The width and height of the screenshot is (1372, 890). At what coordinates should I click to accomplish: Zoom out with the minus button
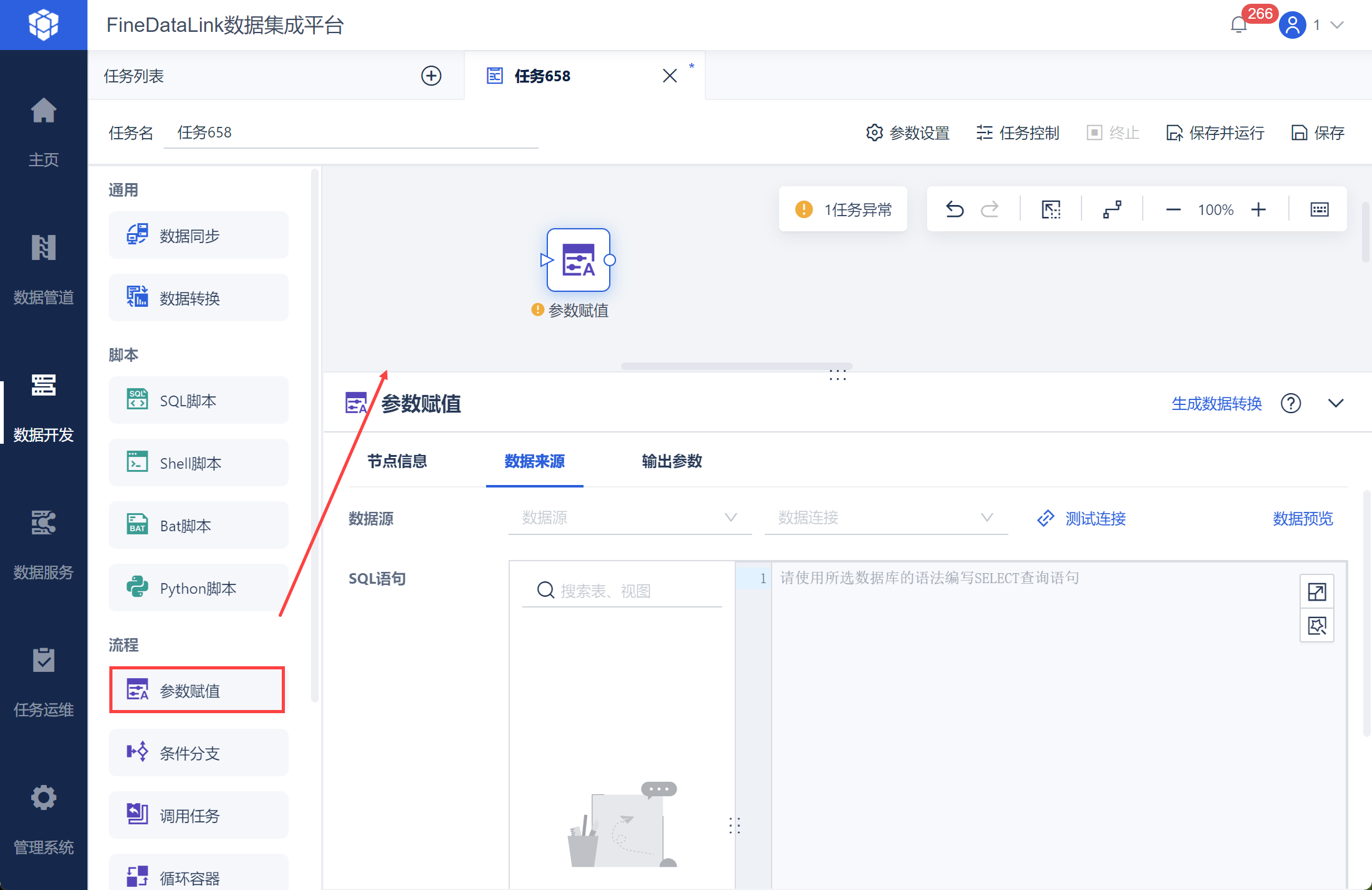tap(1173, 210)
